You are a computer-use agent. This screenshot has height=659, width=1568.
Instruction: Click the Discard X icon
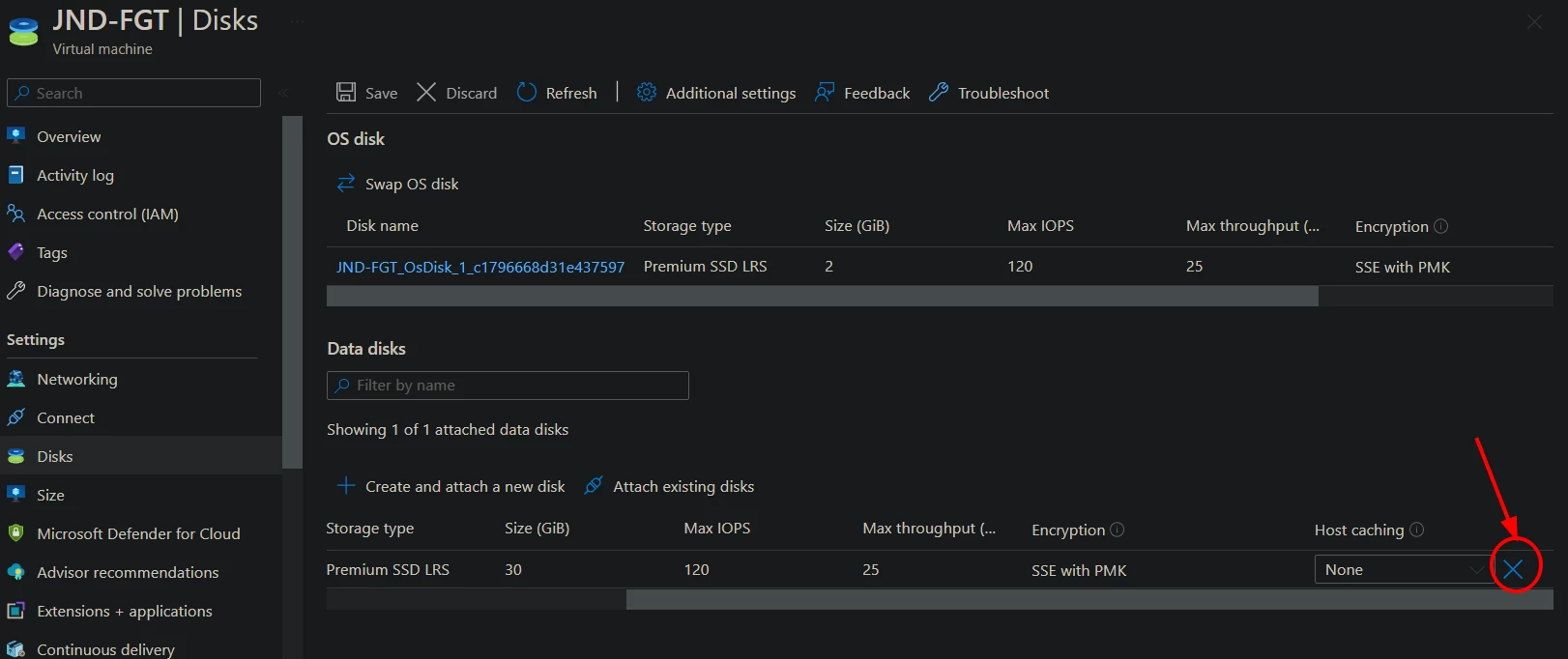[426, 92]
